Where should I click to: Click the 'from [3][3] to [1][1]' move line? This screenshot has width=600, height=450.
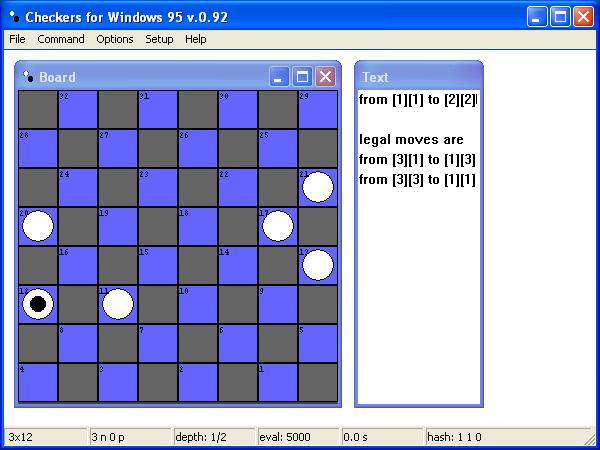click(x=417, y=179)
